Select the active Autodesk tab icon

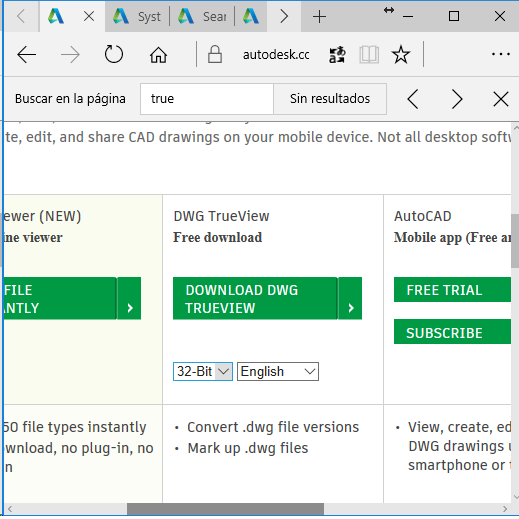tap(56, 16)
